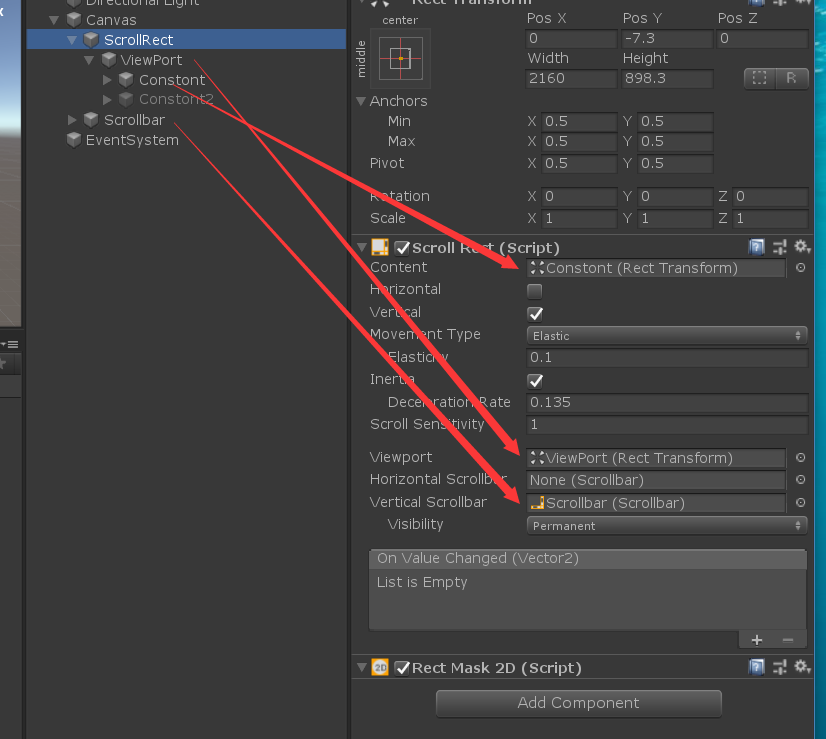The width and height of the screenshot is (826, 739).
Task: Uncheck the Inertia checkbox
Action: (534, 381)
